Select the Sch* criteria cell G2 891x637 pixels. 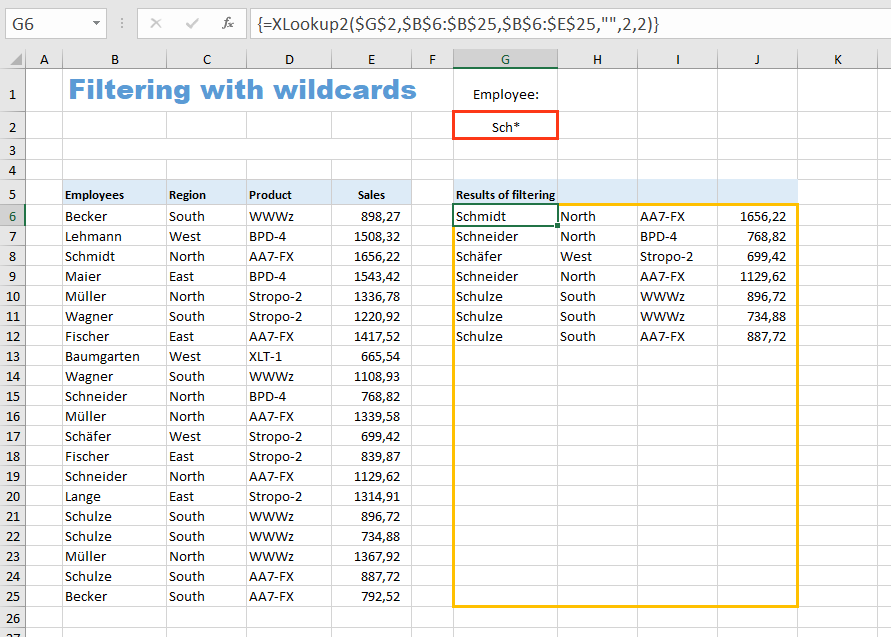tap(505, 125)
